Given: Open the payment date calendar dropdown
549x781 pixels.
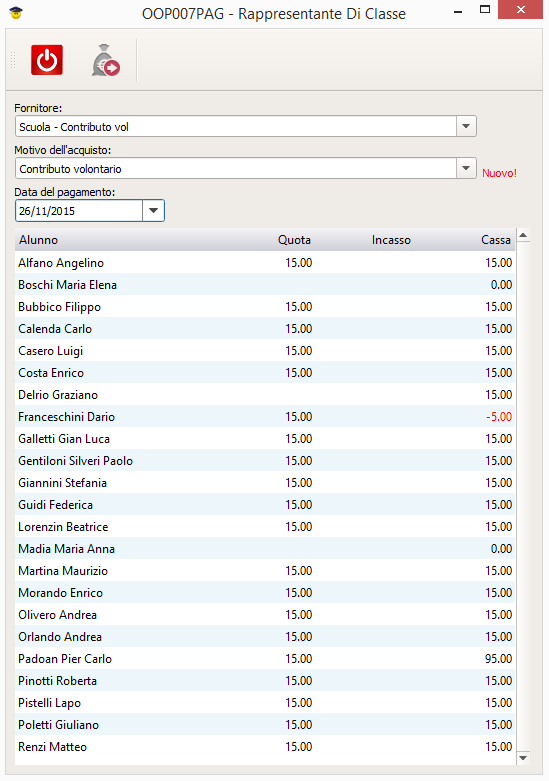Looking at the screenshot, I should point(153,211).
